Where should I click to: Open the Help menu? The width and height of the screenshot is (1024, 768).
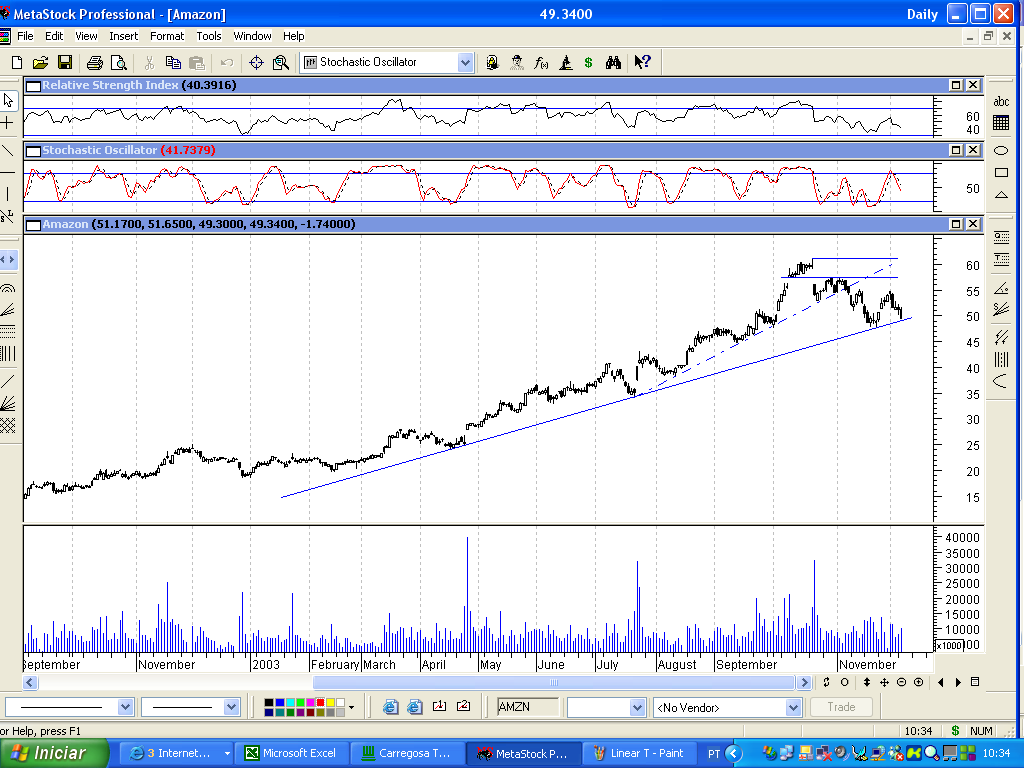click(293, 36)
